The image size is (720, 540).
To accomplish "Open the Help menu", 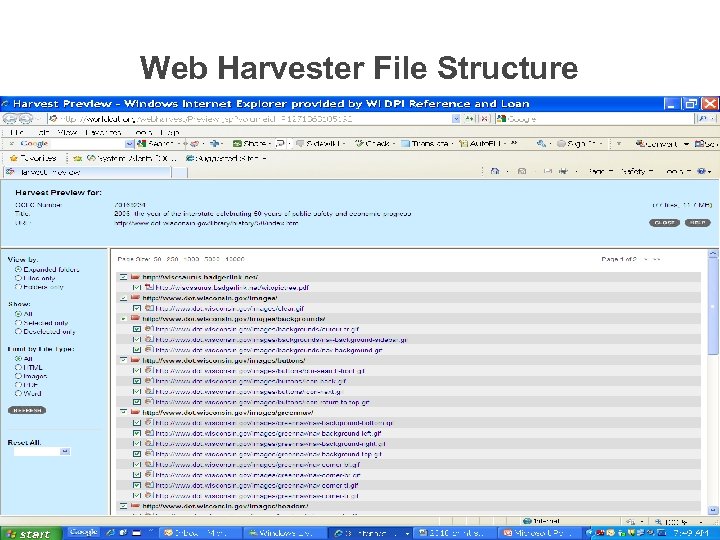I will pyautogui.click(x=171, y=132).
